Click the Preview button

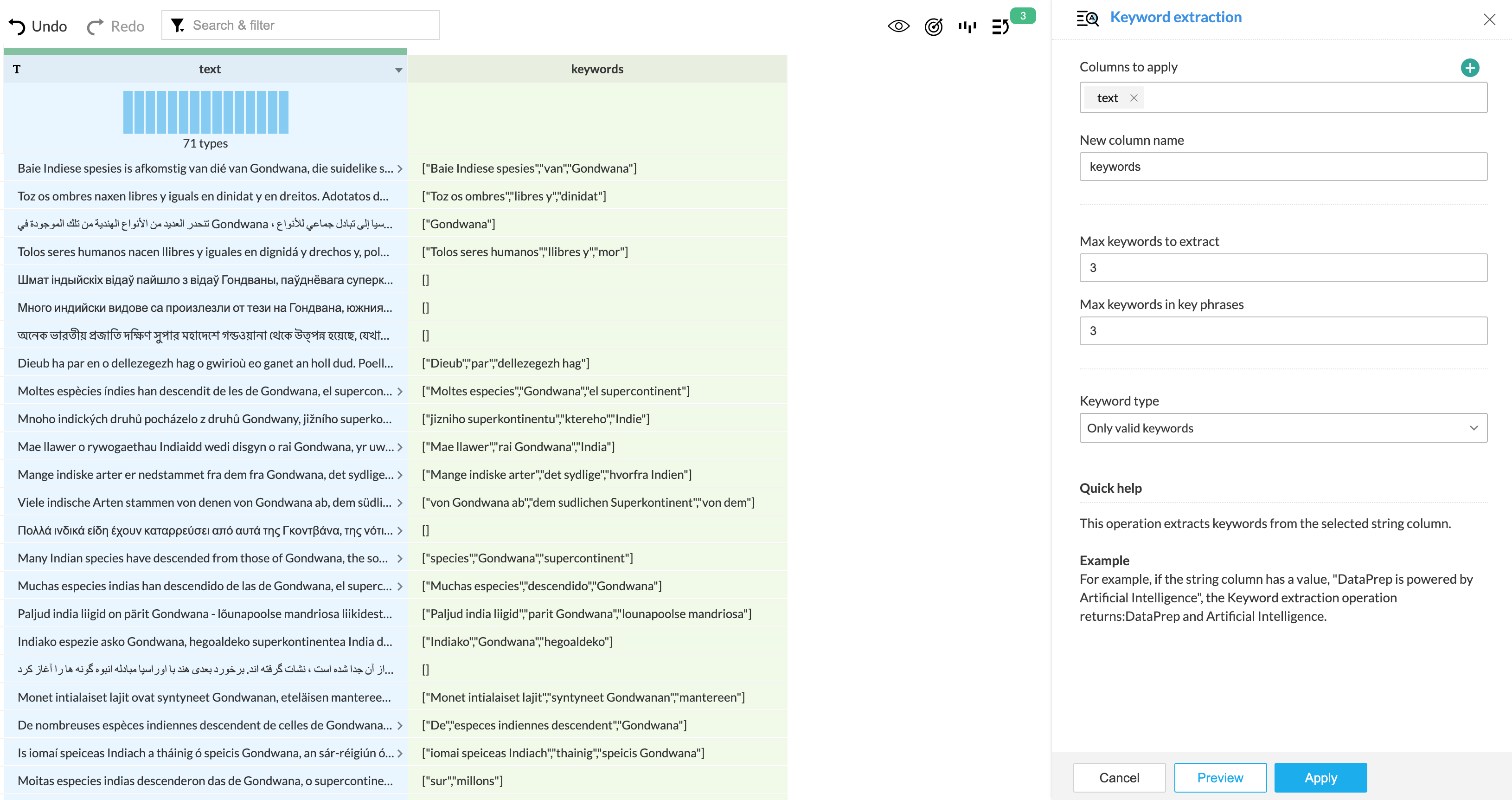coord(1220,778)
